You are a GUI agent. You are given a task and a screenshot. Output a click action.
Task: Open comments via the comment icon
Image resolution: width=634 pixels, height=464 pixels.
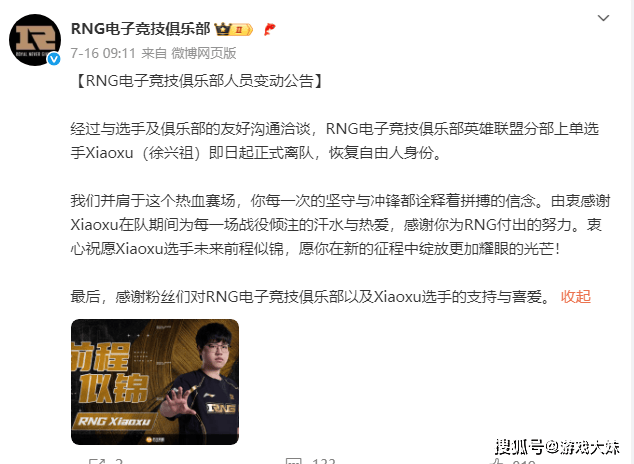(x=294, y=461)
